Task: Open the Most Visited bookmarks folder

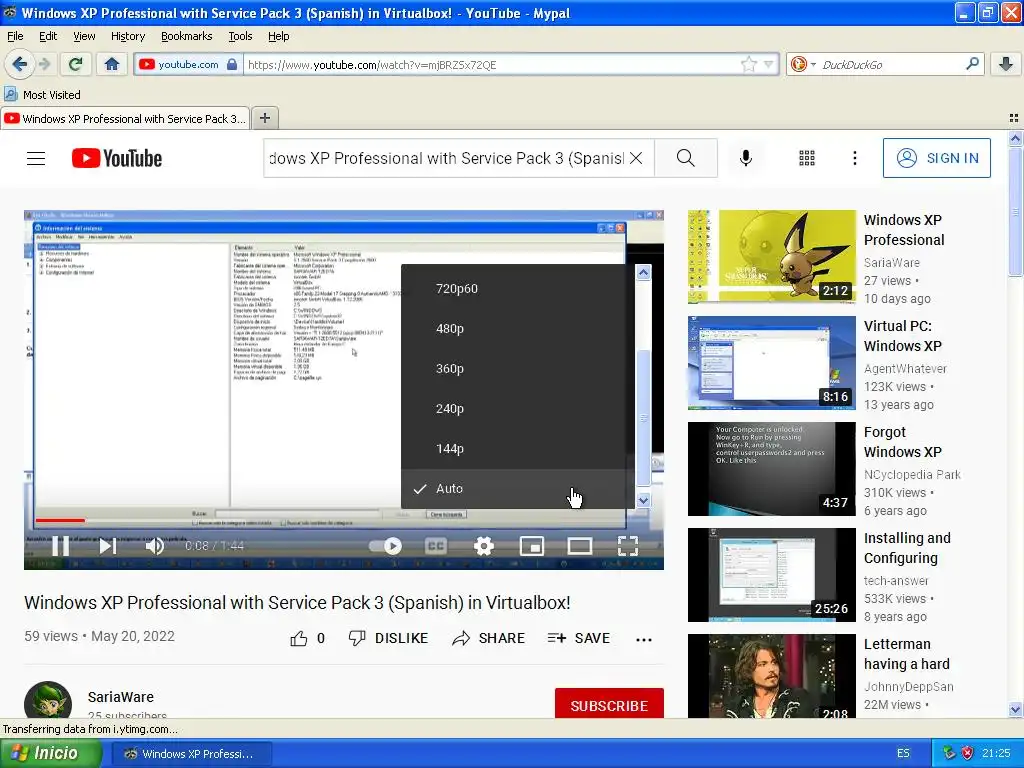Action: [x=42, y=95]
